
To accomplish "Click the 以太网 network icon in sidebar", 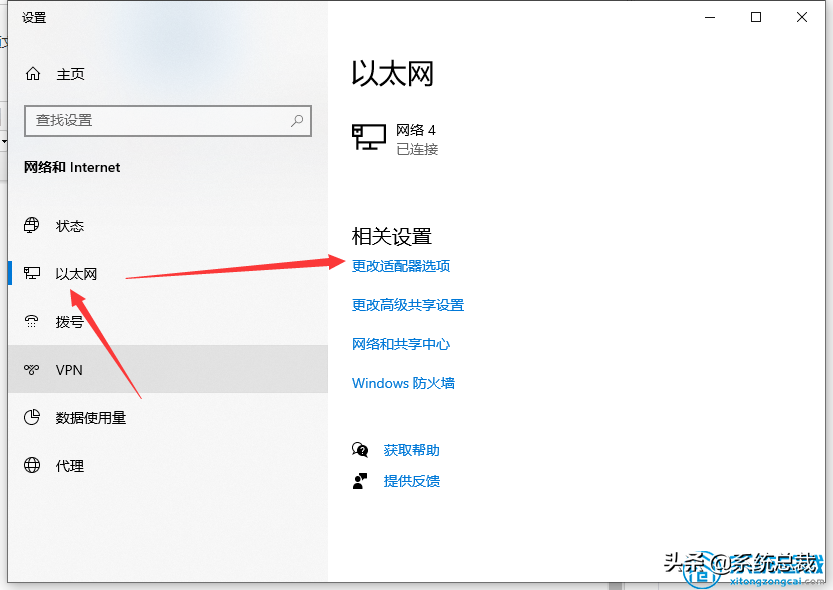I will [x=31, y=273].
